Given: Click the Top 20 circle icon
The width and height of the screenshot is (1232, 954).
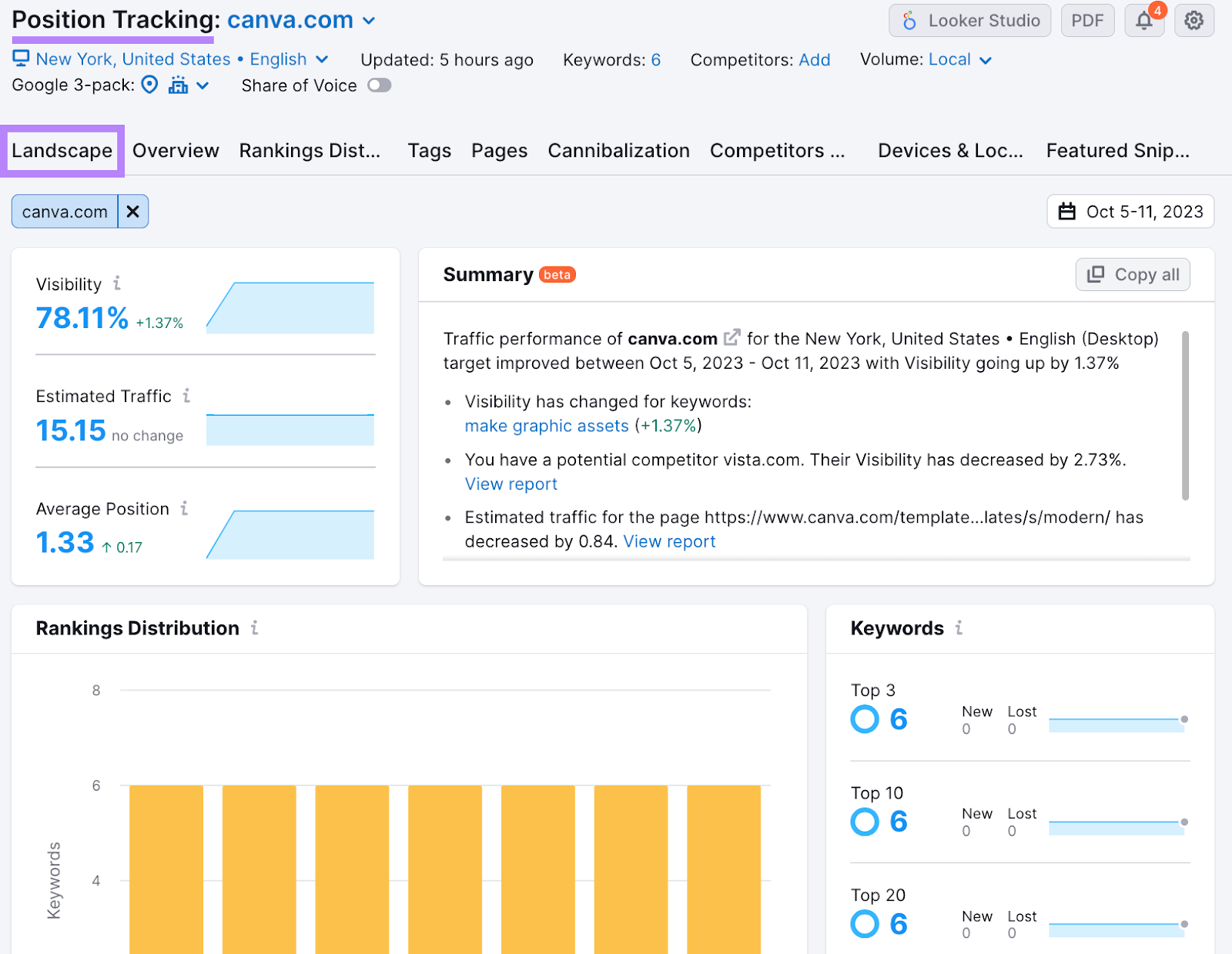Looking at the screenshot, I should pos(865,924).
